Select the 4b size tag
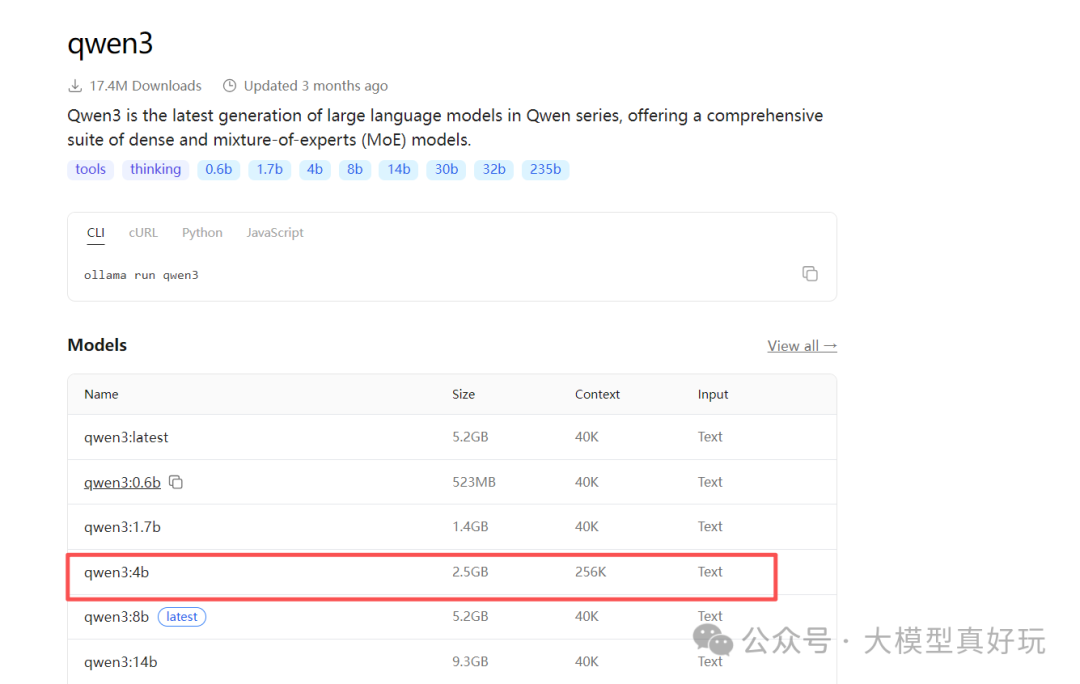 tap(315, 169)
